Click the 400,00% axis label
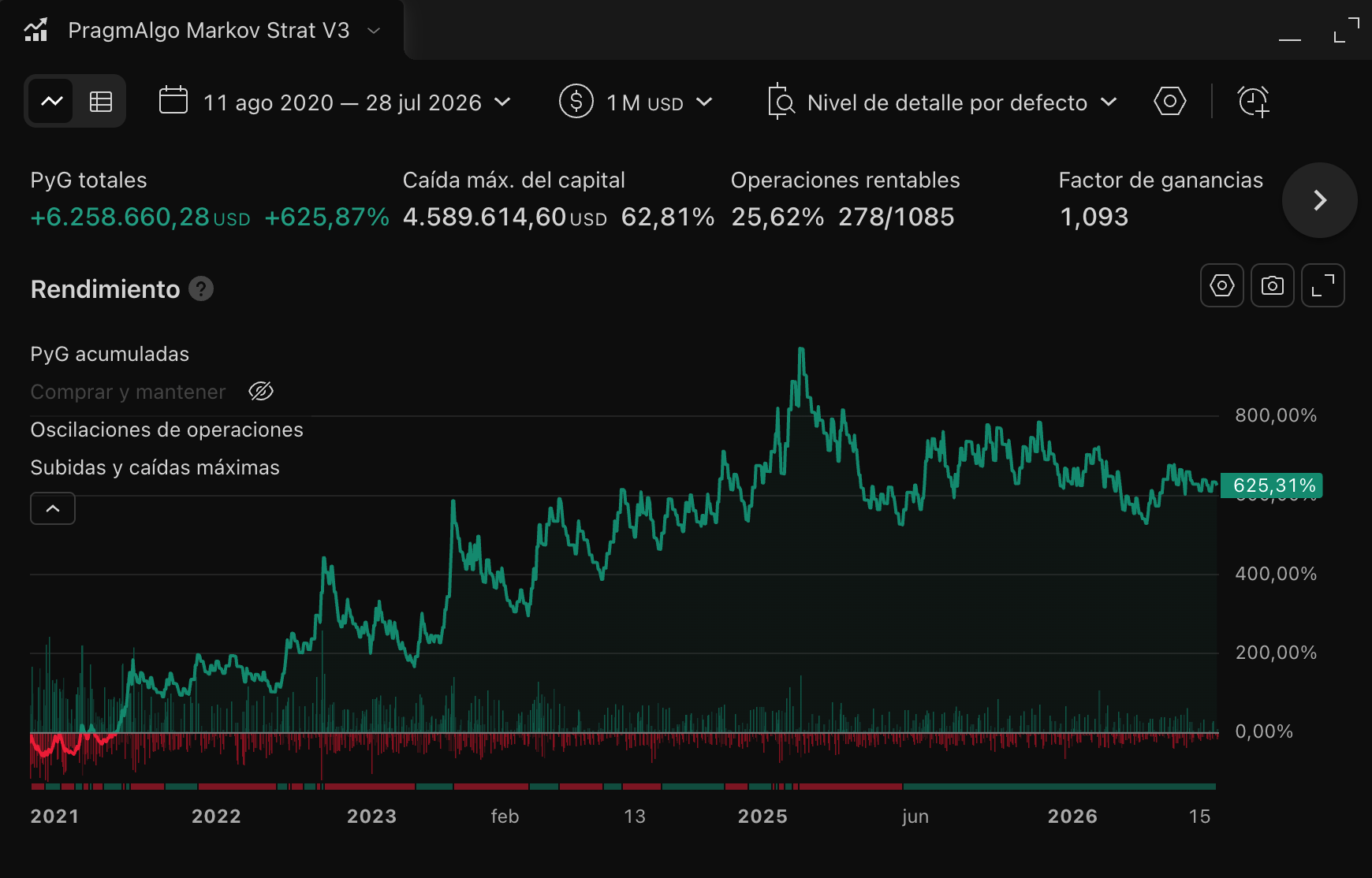Screen dimensions: 1372x878 click(x=1276, y=574)
